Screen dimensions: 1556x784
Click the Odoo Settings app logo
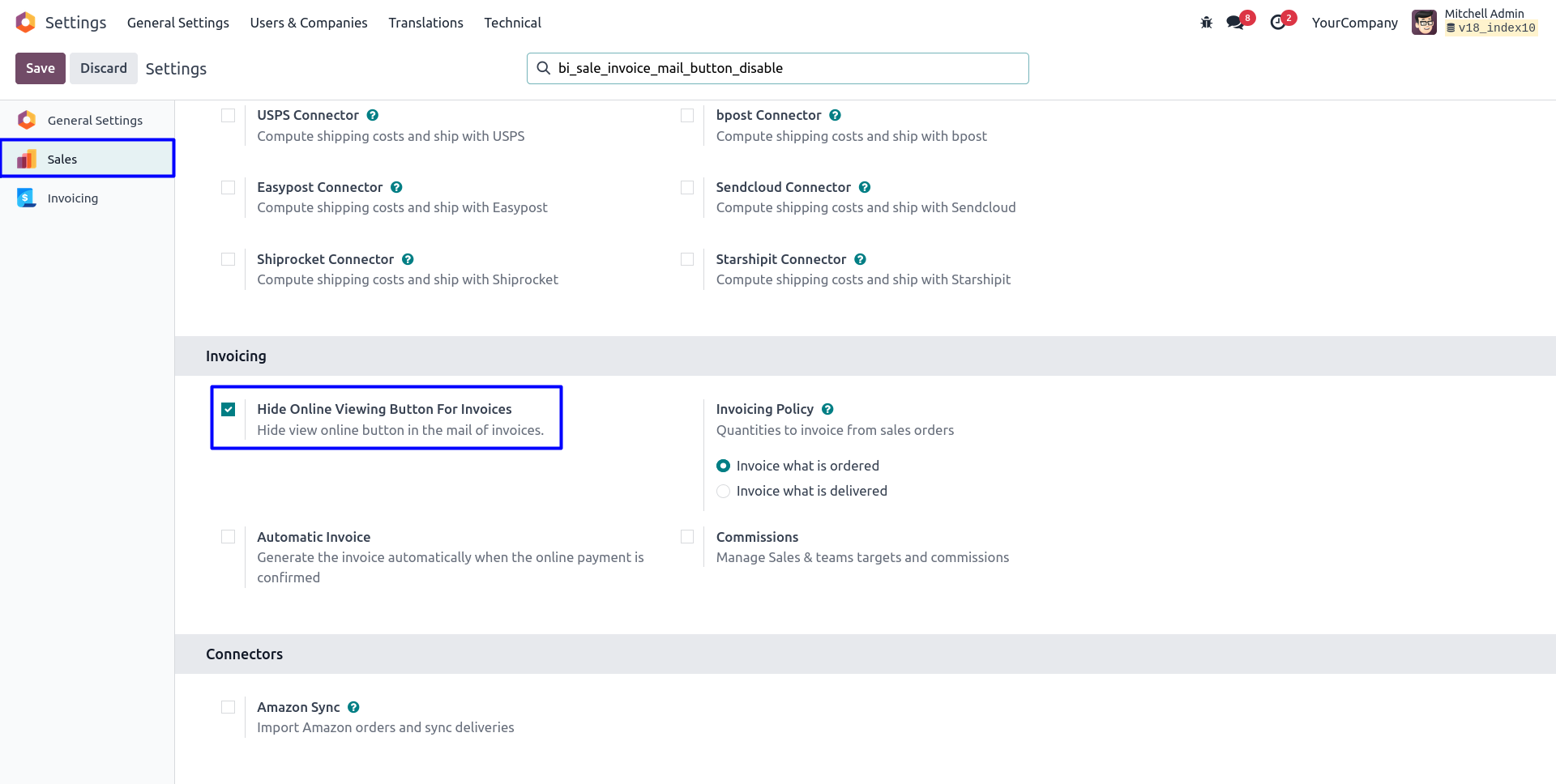[x=26, y=23]
